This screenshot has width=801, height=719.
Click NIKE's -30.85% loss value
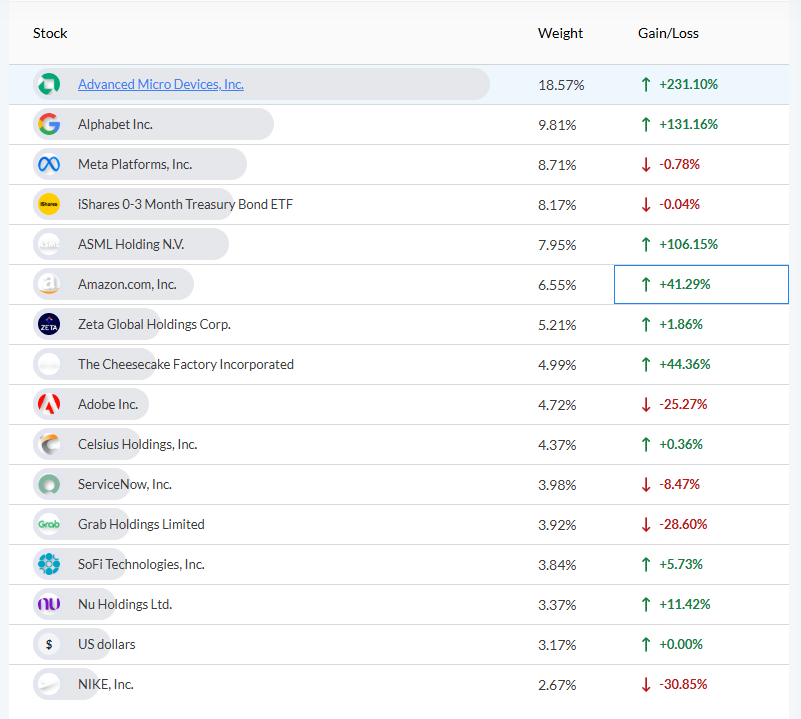pos(683,684)
